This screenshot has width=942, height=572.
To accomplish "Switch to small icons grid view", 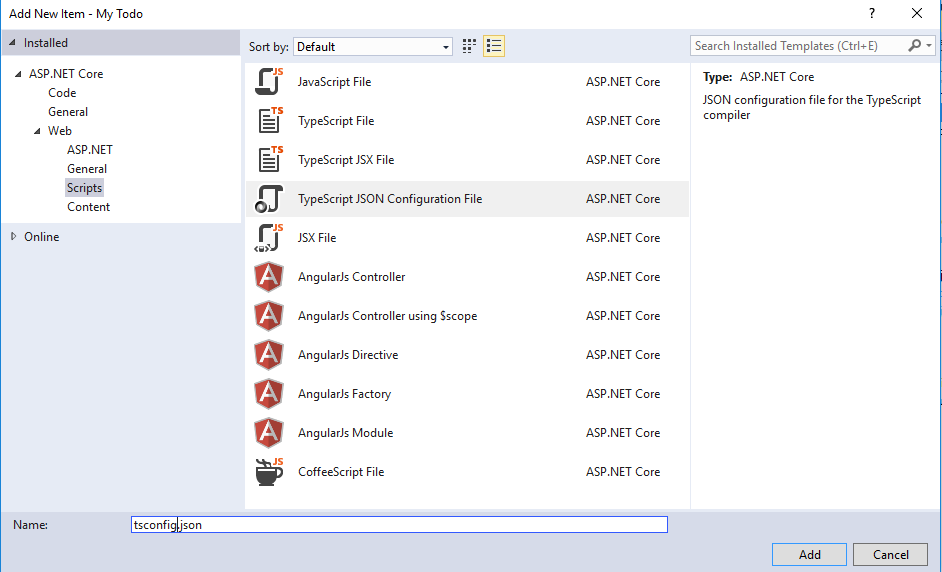I will [470, 46].
